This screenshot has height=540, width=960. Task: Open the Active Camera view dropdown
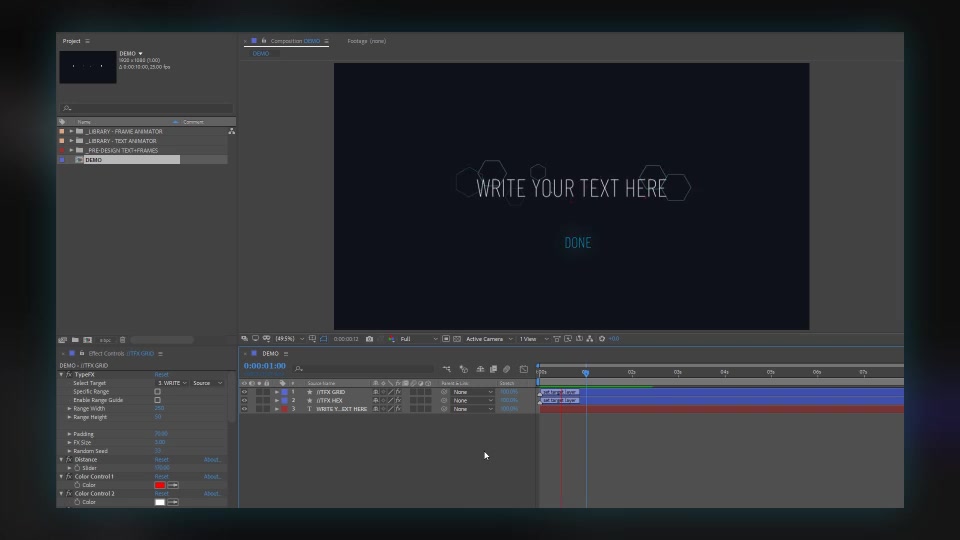click(x=489, y=339)
